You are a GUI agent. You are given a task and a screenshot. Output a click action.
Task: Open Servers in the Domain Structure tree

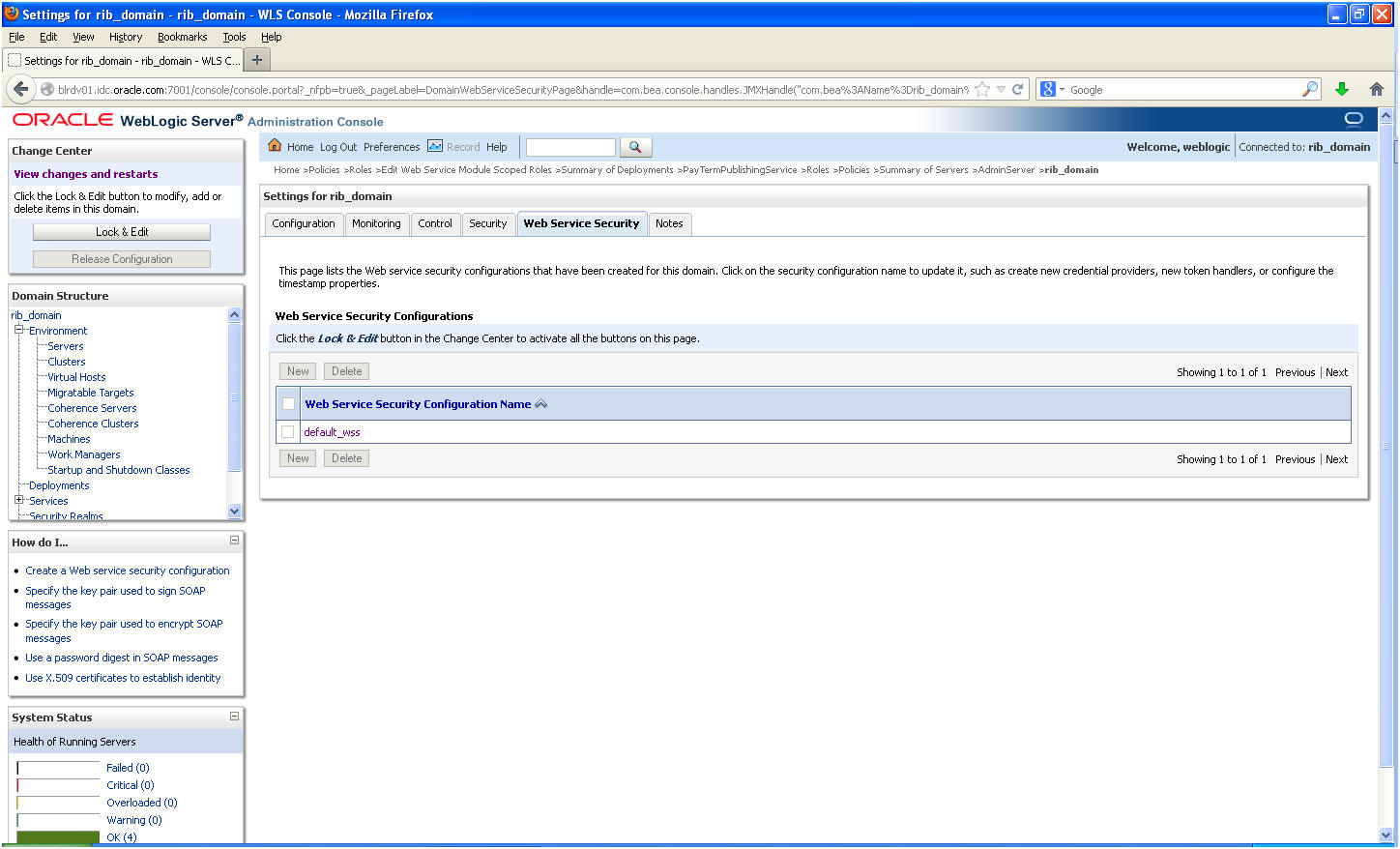(66, 346)
